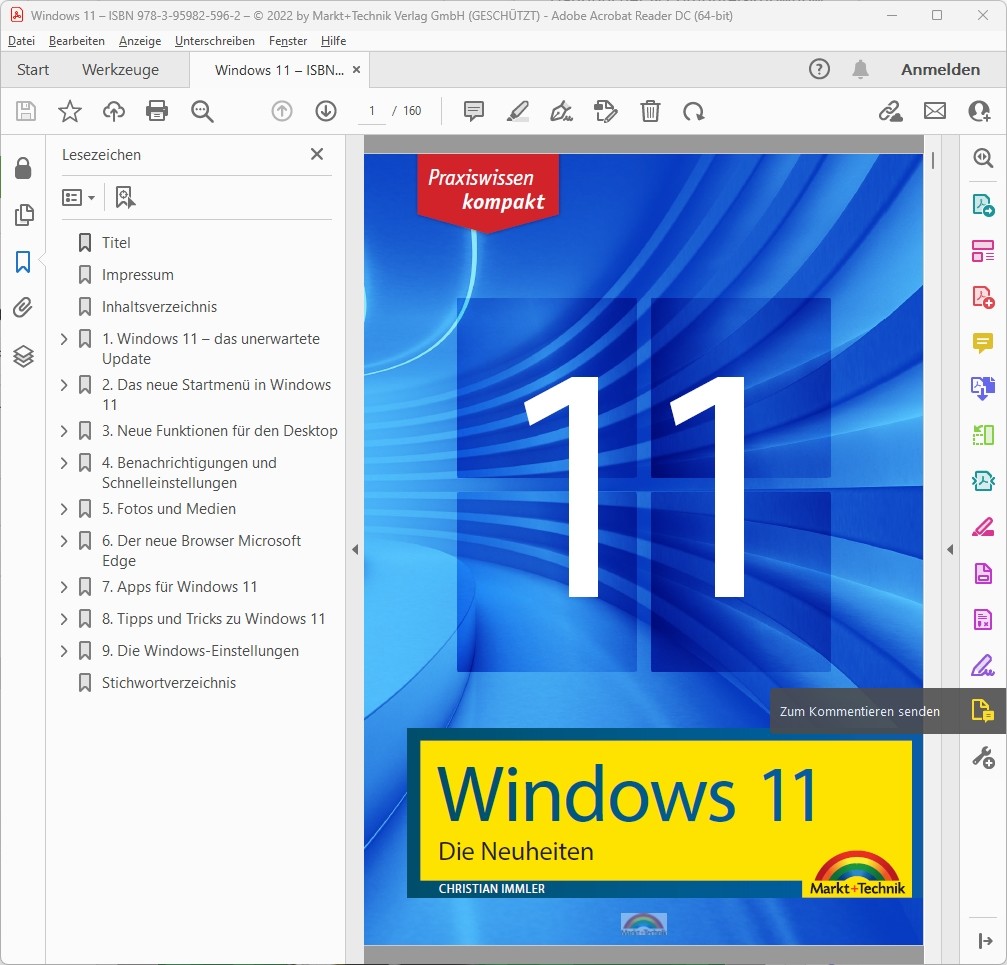Open the search magnifier tool
The image size is (1007, 965).
pyautogui.click(x=202, y=111)
